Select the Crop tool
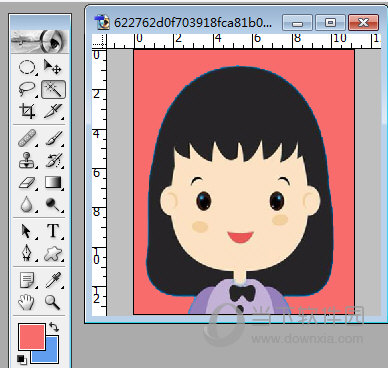This screenshot has width=388, height=368. pos(27,111)
